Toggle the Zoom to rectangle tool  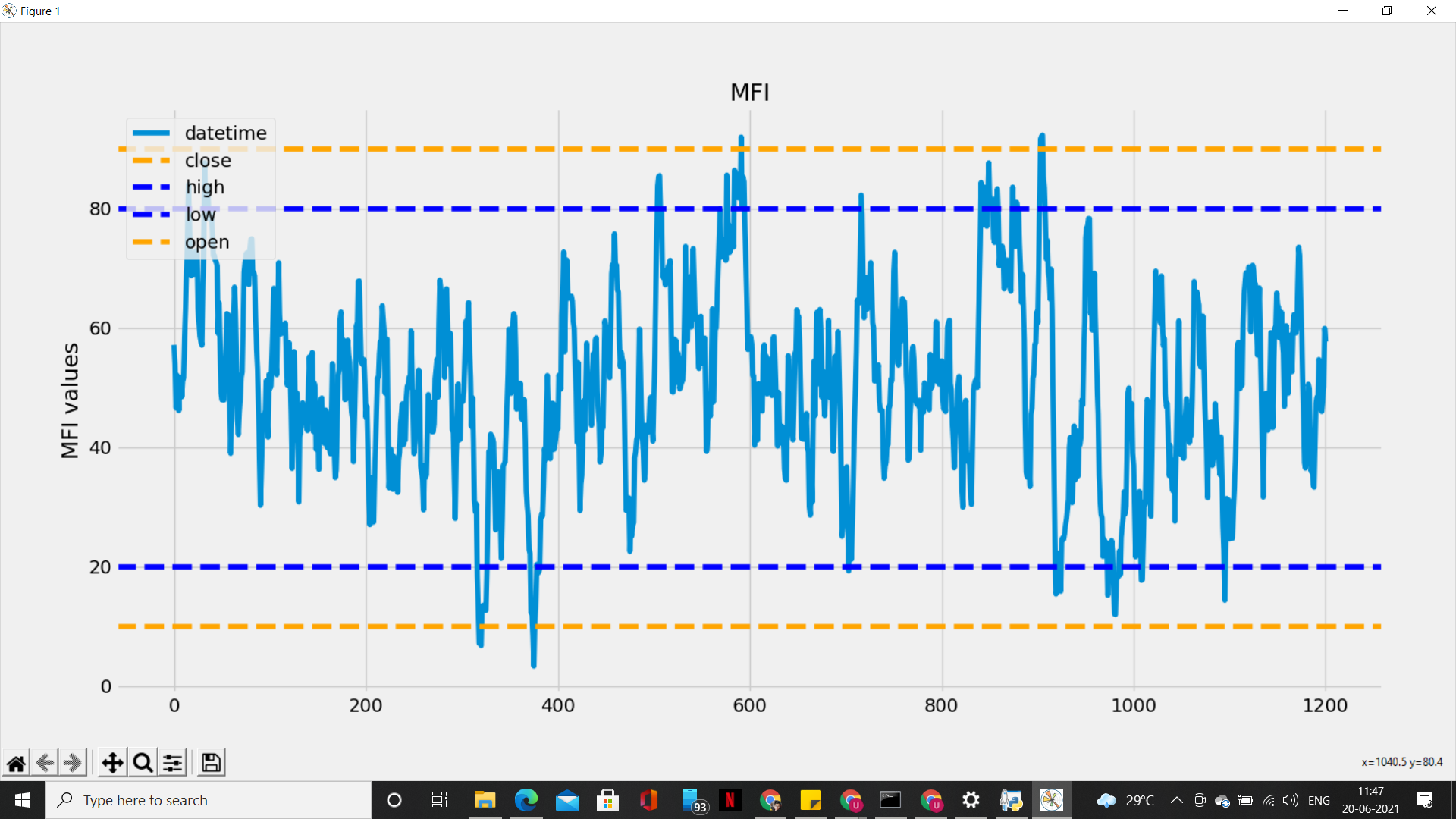click(143, 763)
